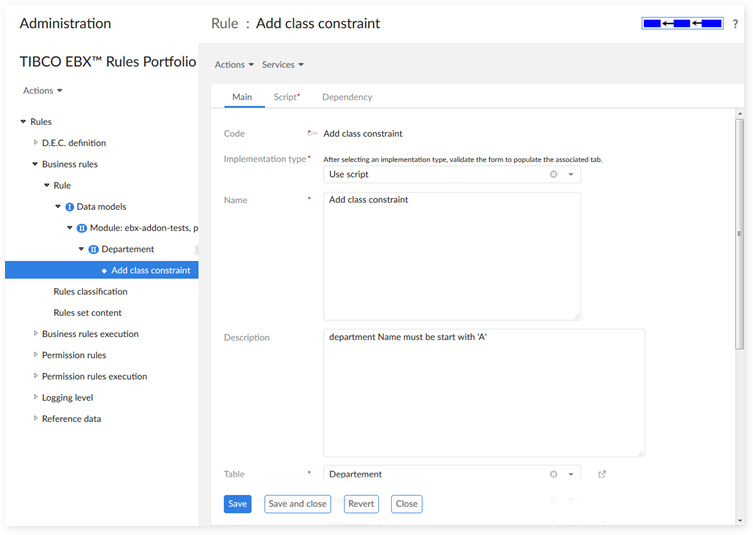753x535 pixels.
Task: Expand Business rules execution node
Action: coord(36,334)
